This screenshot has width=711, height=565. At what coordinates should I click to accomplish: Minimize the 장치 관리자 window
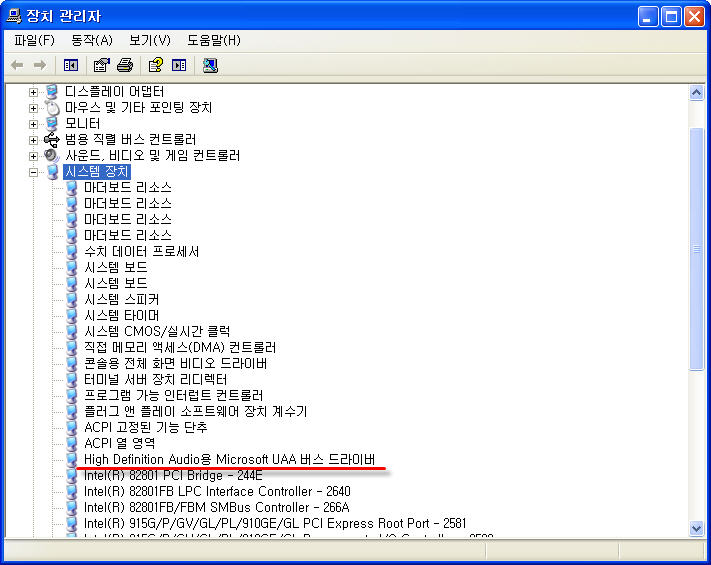click(648, 17)
